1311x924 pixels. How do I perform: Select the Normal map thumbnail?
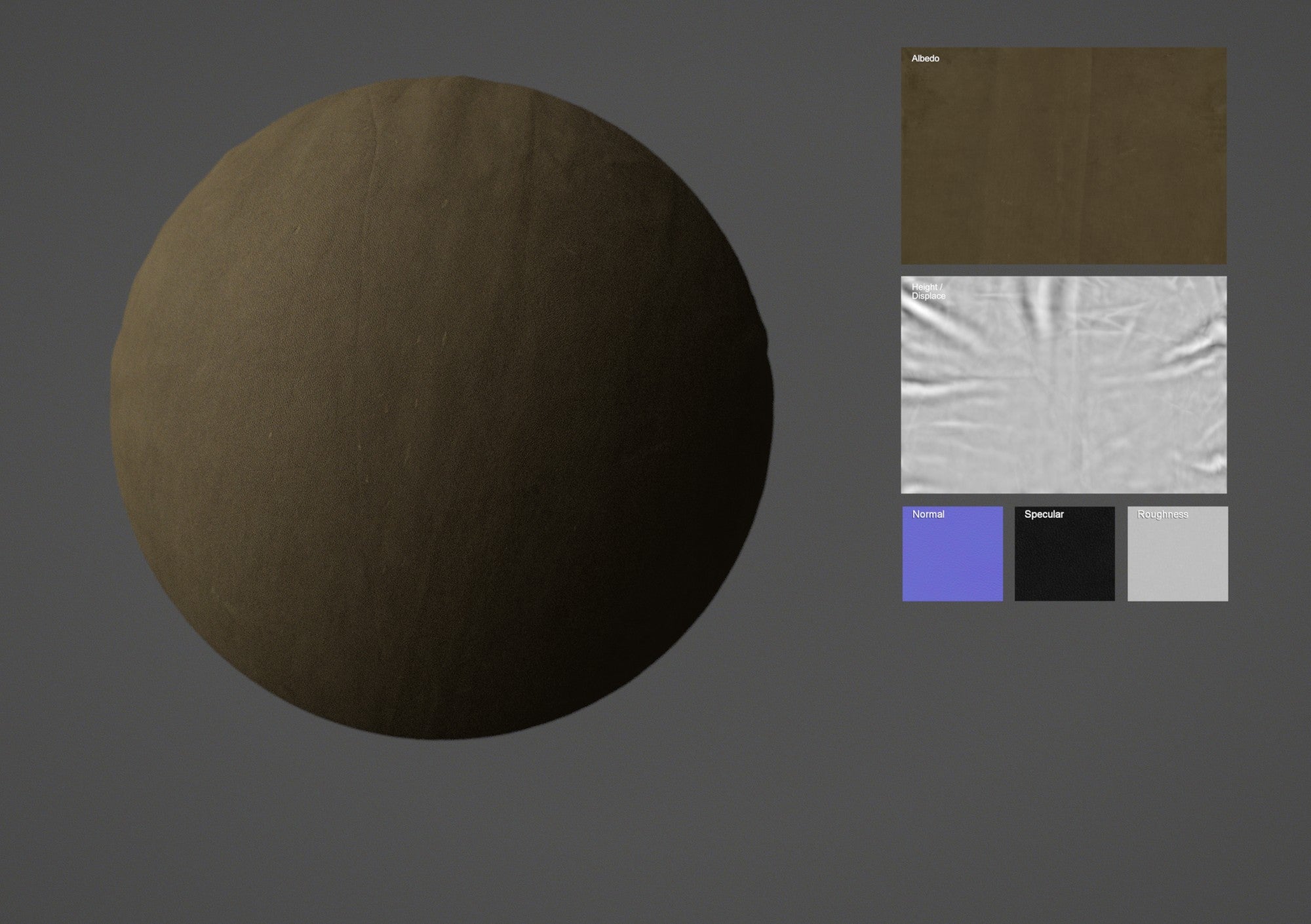click(x=952, y=554)
